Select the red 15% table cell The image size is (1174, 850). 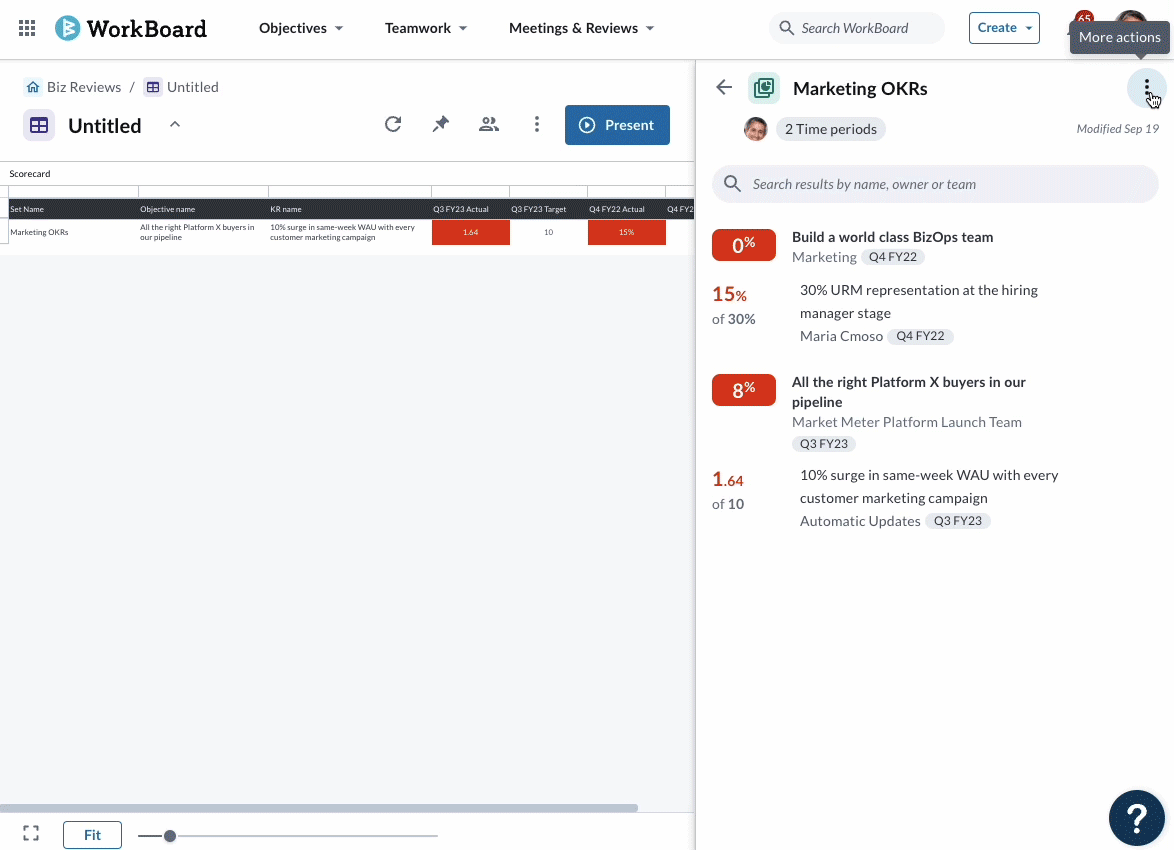(x=627, y=232)
